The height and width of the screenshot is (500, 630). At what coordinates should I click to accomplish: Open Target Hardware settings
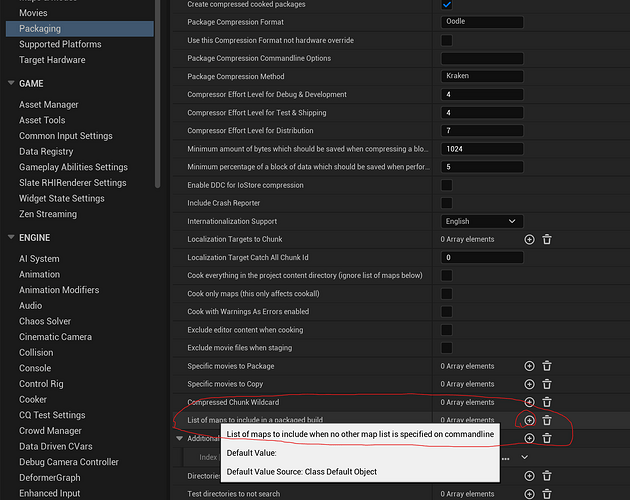(x=52, y=60)
